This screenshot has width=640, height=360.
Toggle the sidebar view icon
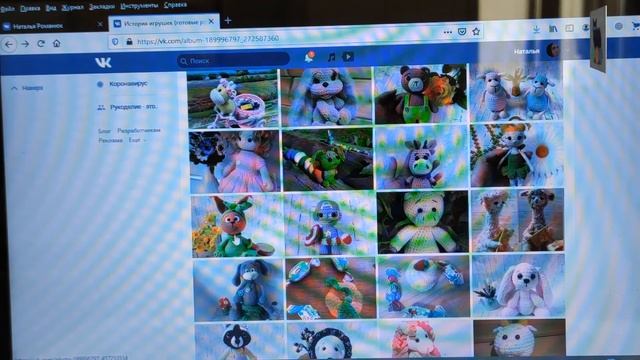click(569, 28)
